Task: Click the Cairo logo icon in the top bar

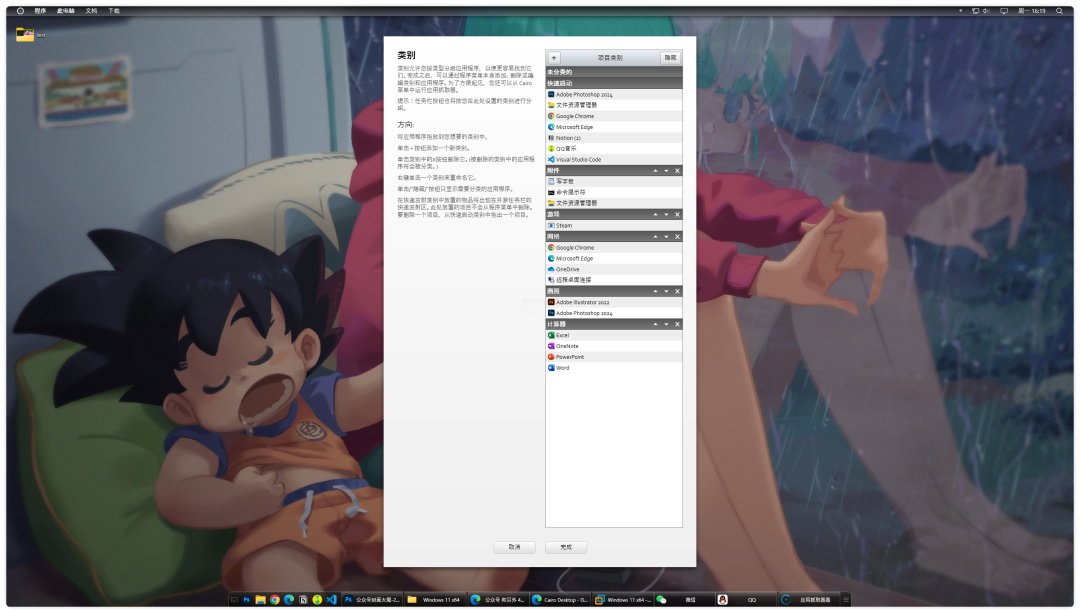Action: [x=20, y=11]
